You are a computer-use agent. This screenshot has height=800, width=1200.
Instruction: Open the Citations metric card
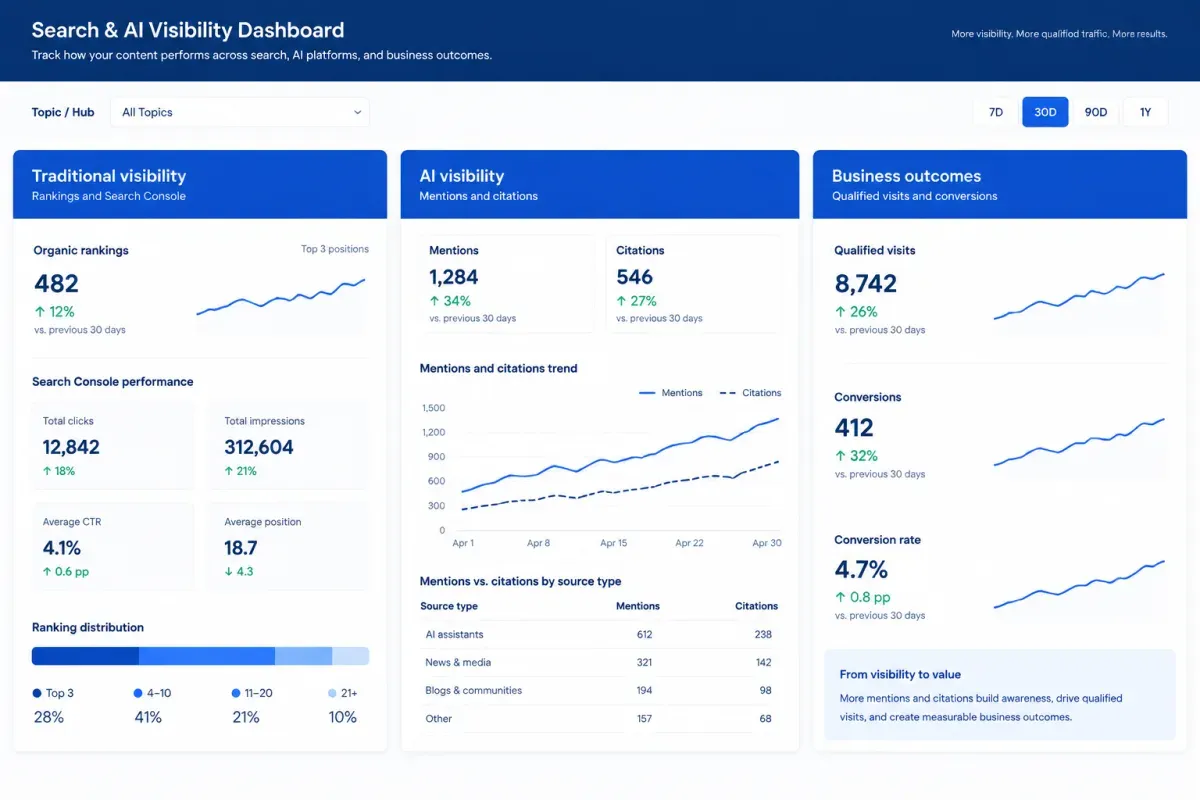pos(695,284)
